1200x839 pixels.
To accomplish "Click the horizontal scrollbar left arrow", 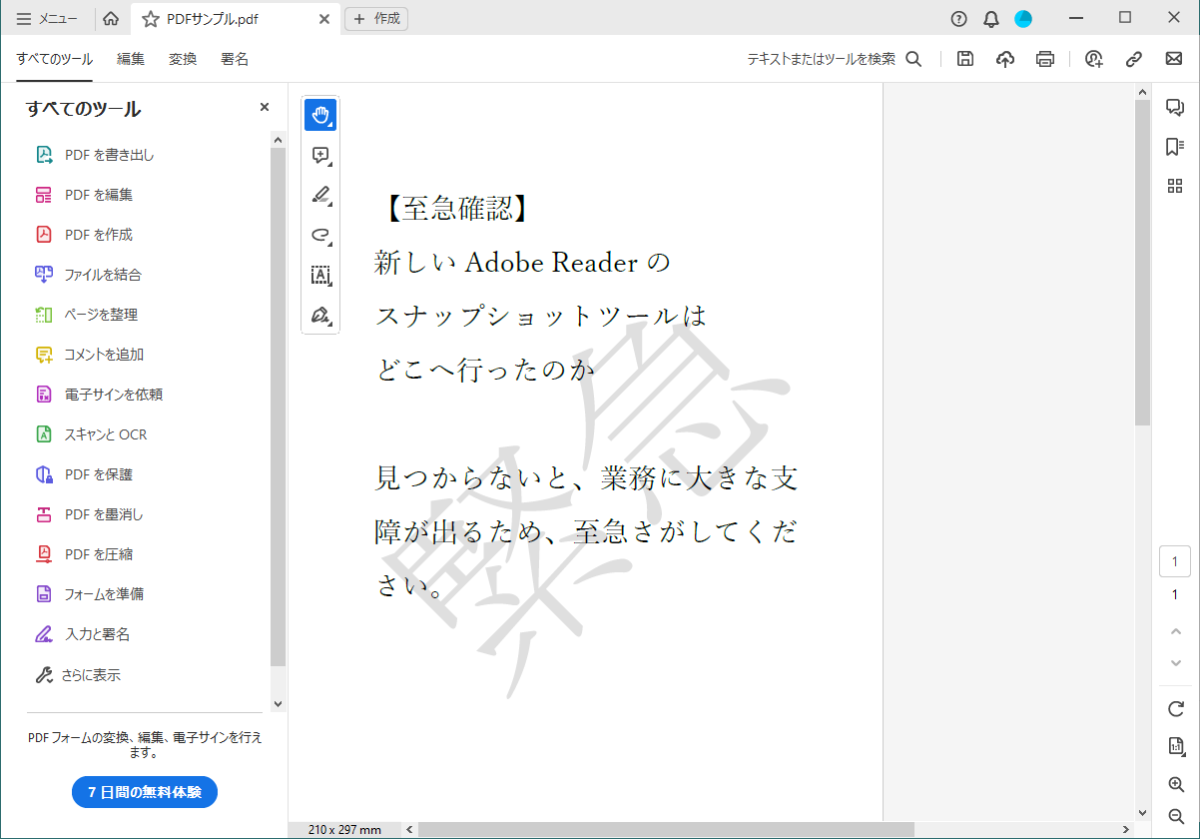I will [x=410, y=830].
